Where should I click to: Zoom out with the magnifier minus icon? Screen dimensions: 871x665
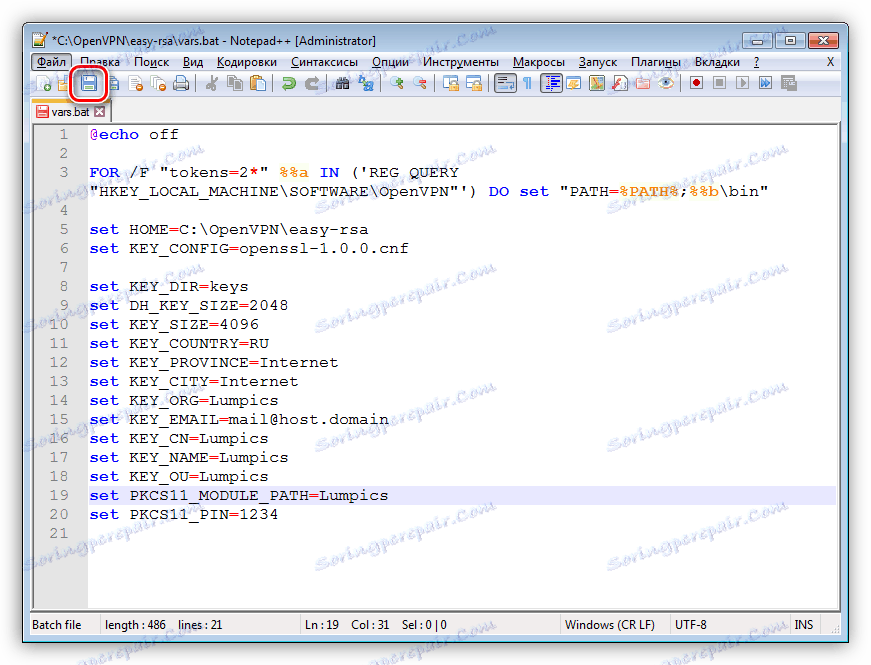coord(419,83)
